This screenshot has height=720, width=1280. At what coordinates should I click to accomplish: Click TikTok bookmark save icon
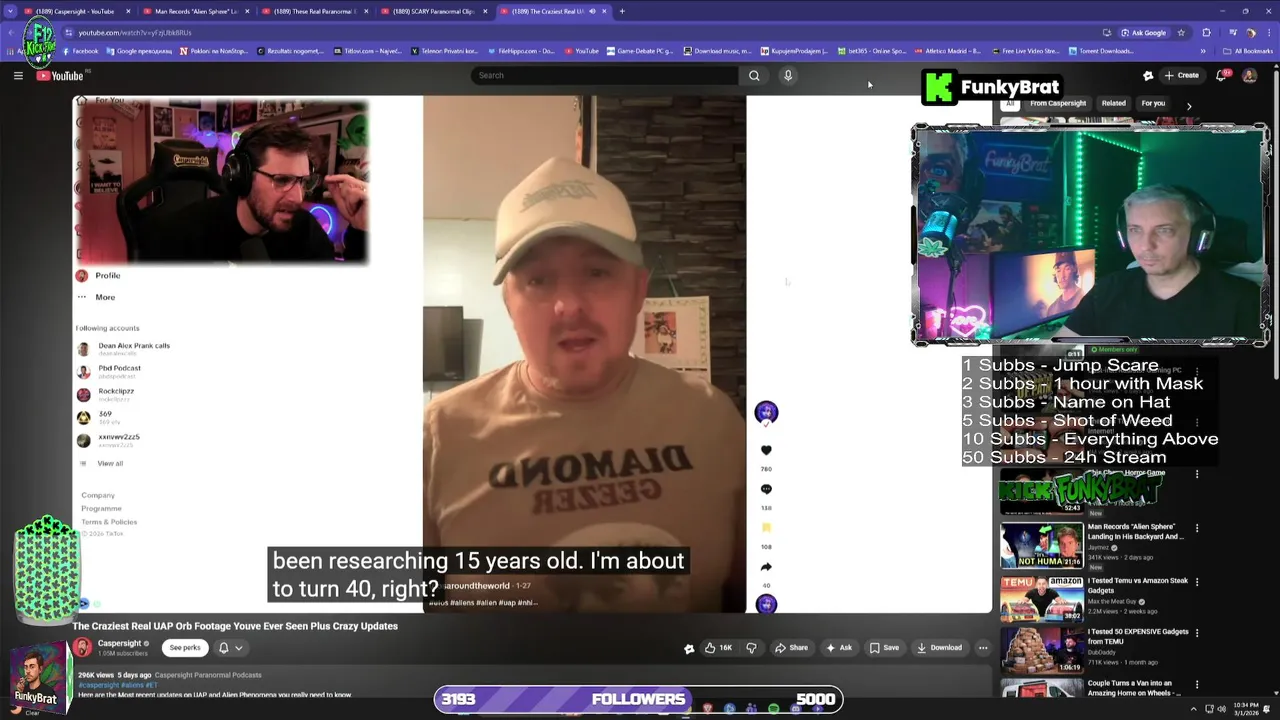point(766,528)
